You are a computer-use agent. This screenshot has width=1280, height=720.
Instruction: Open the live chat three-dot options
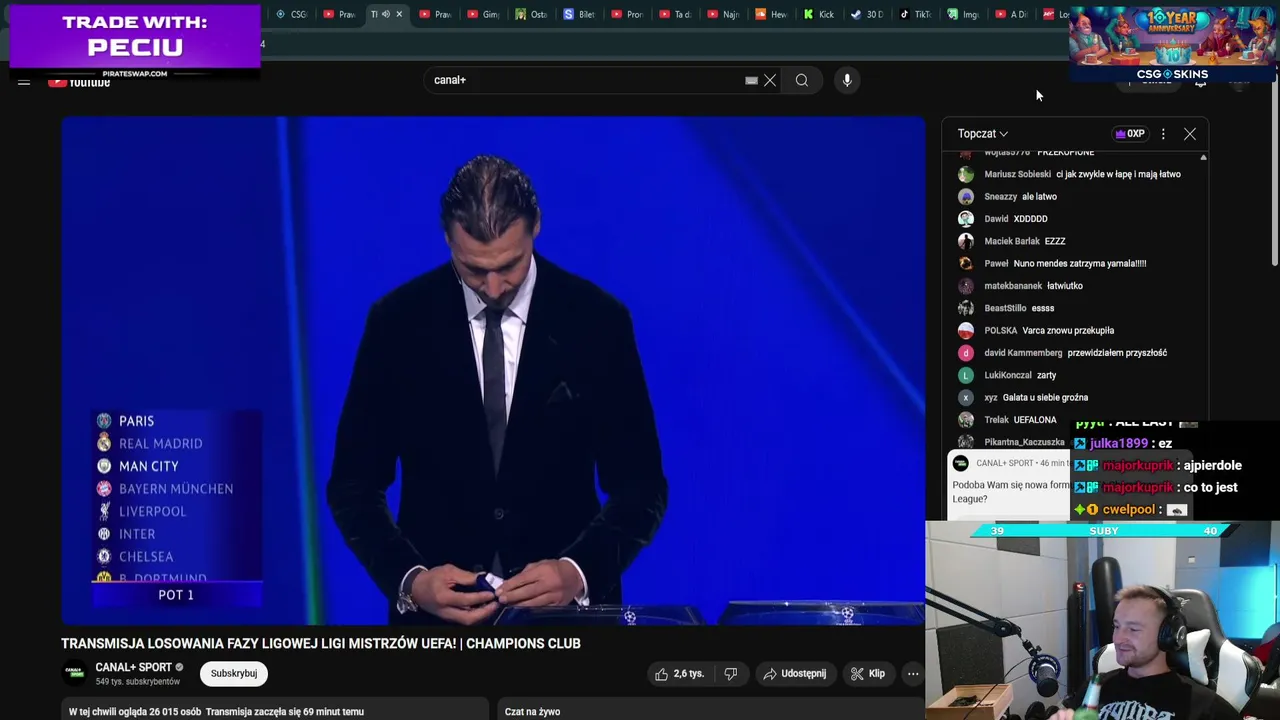pos(1163,133)
